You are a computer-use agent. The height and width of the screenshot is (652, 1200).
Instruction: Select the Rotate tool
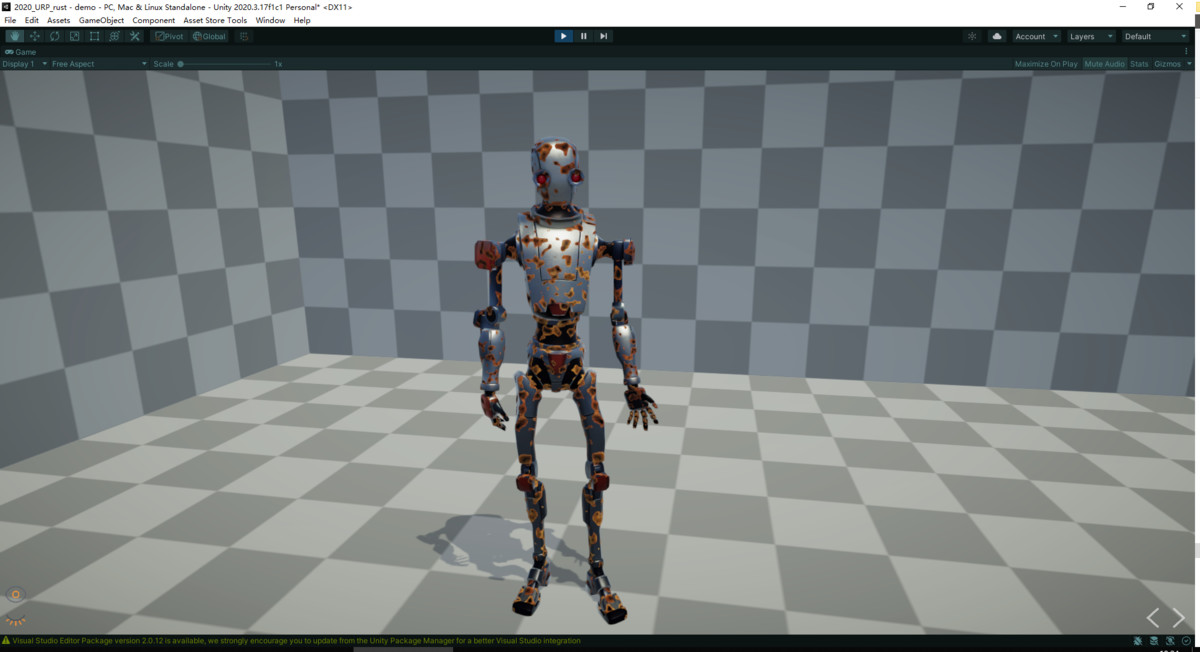54,35
